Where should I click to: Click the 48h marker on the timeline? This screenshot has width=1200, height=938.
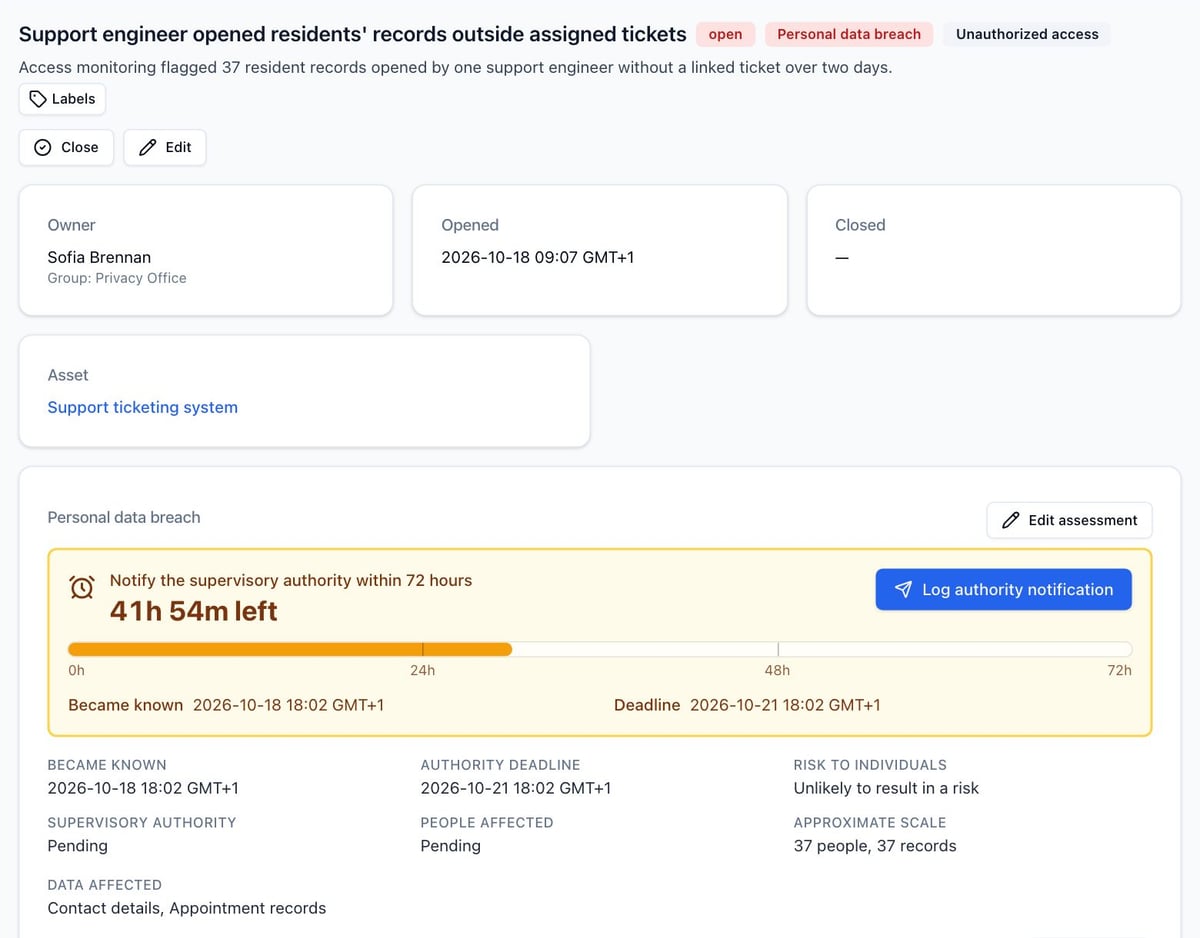777,670
